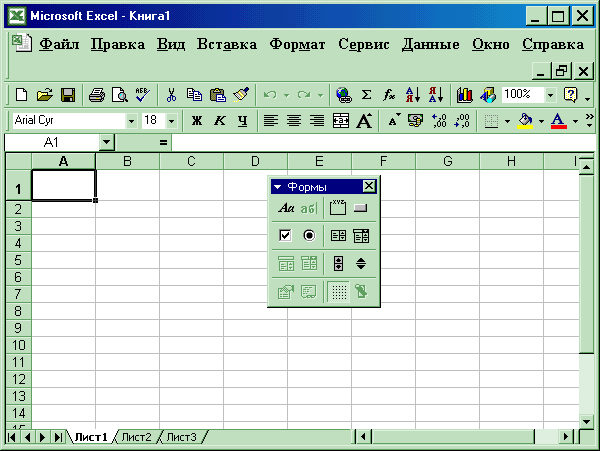
Task: Select the Spinner control in the Формы panel
Action: coord(361,264)
